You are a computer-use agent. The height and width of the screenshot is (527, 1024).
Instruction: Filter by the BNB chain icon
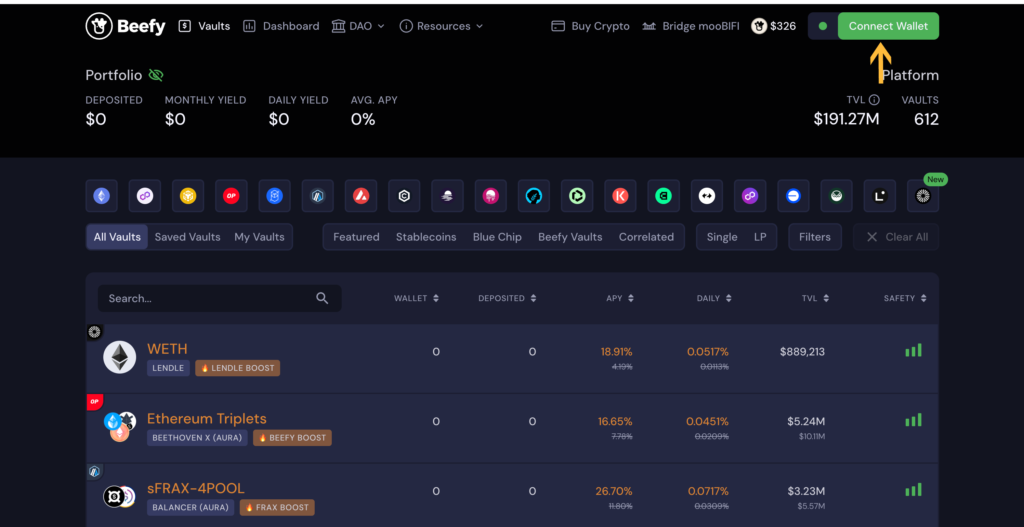tap(188, 196)
